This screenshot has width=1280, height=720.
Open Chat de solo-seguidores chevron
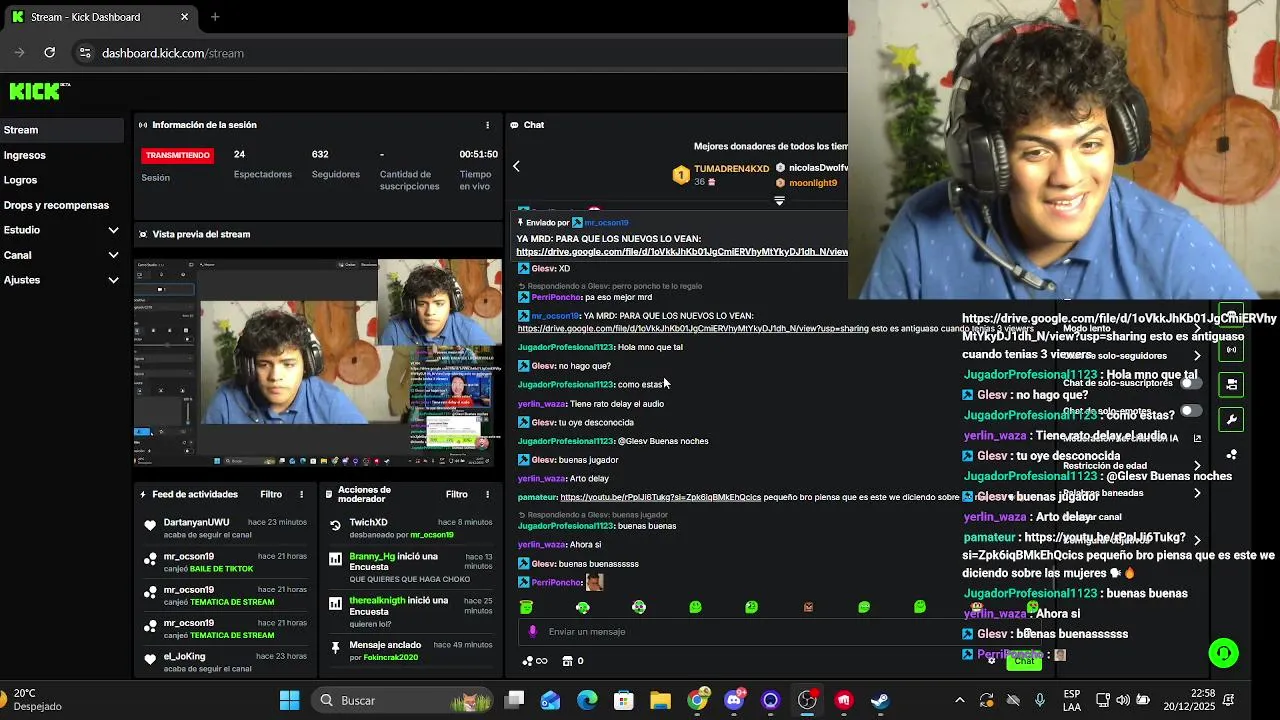pyautogui.click(x=1197, y=356)
